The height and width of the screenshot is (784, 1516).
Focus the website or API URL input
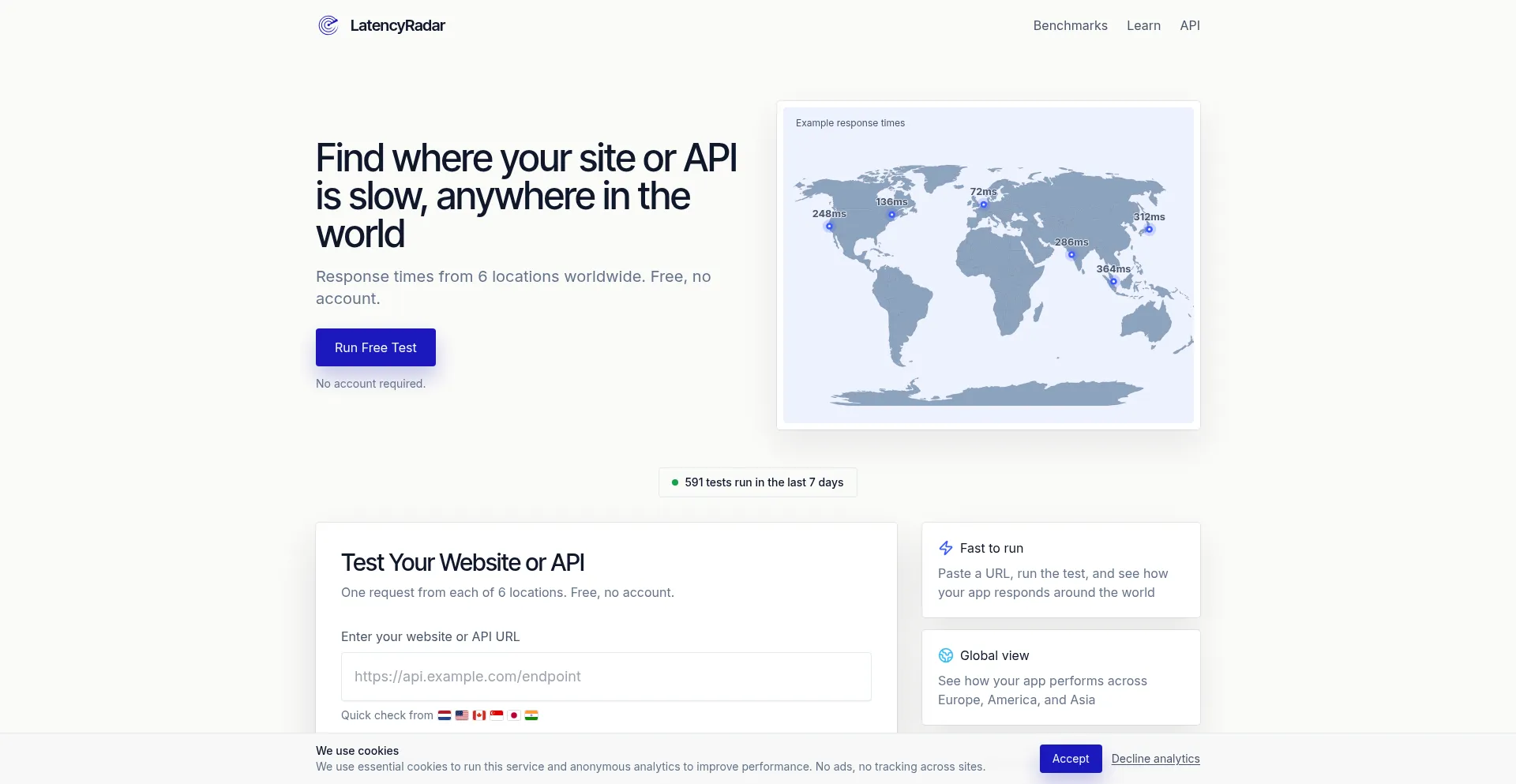[606, 677]
